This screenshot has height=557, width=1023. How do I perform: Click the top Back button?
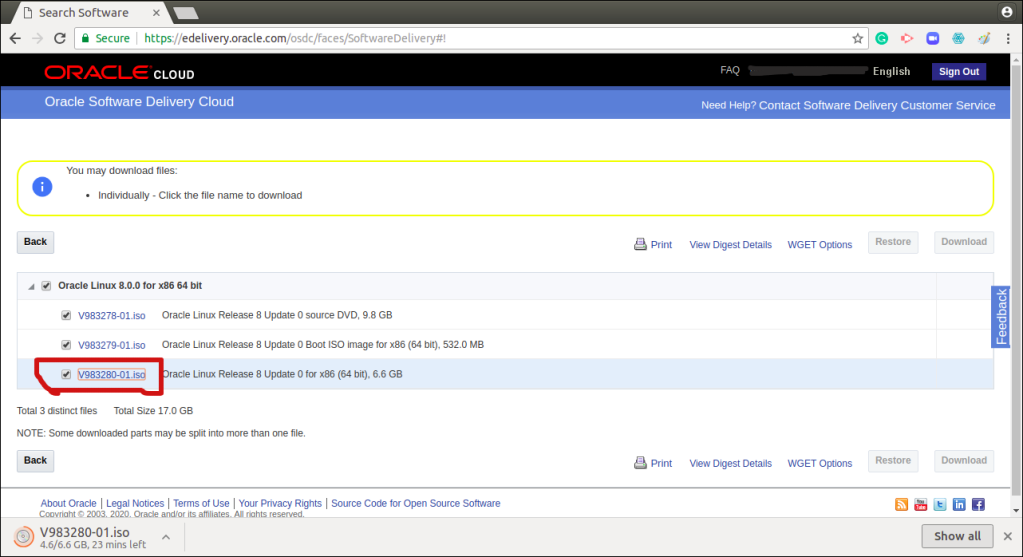(35, 242)
